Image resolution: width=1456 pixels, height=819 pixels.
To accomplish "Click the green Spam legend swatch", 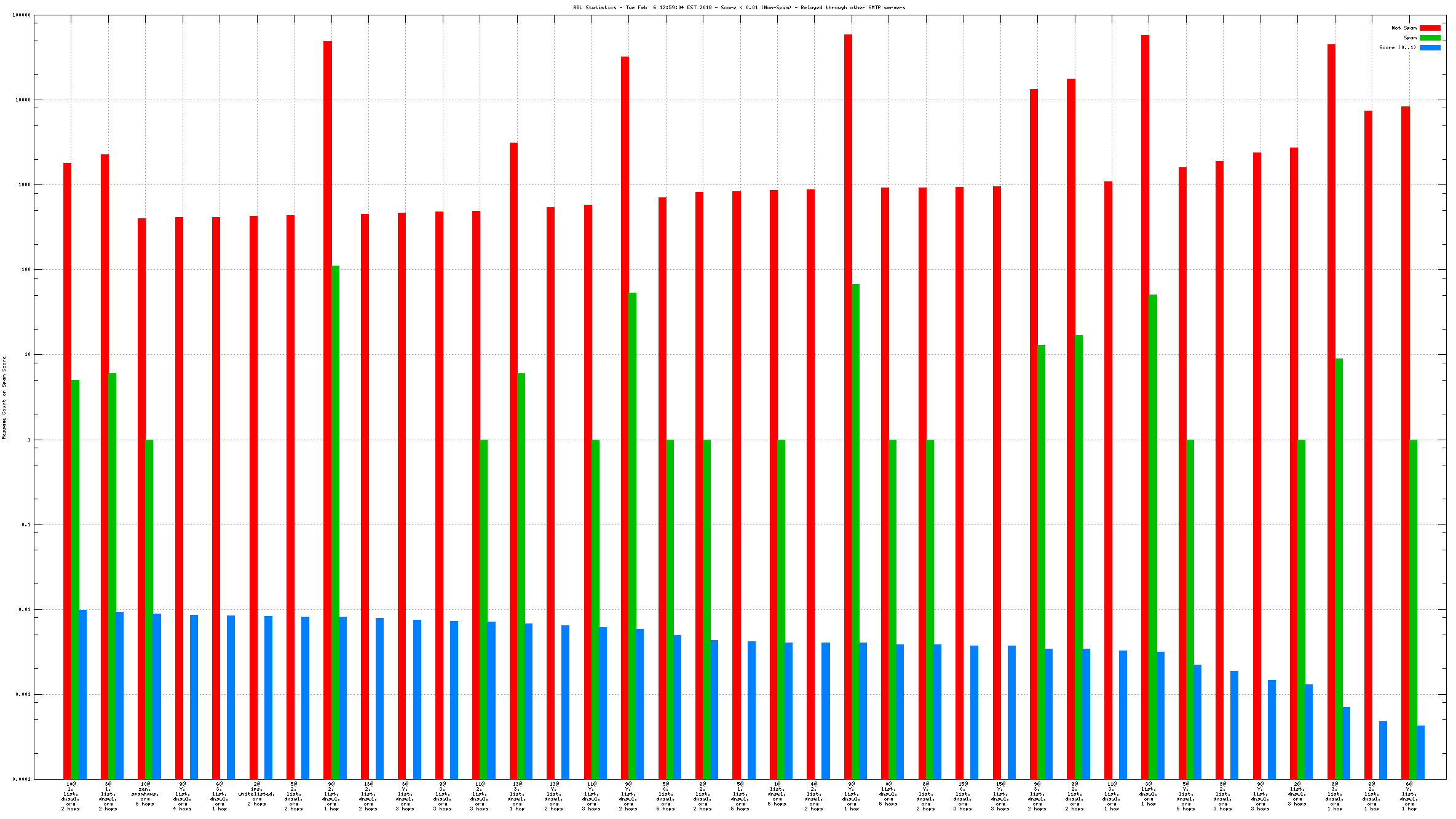I will click(x=1430, y=38).
